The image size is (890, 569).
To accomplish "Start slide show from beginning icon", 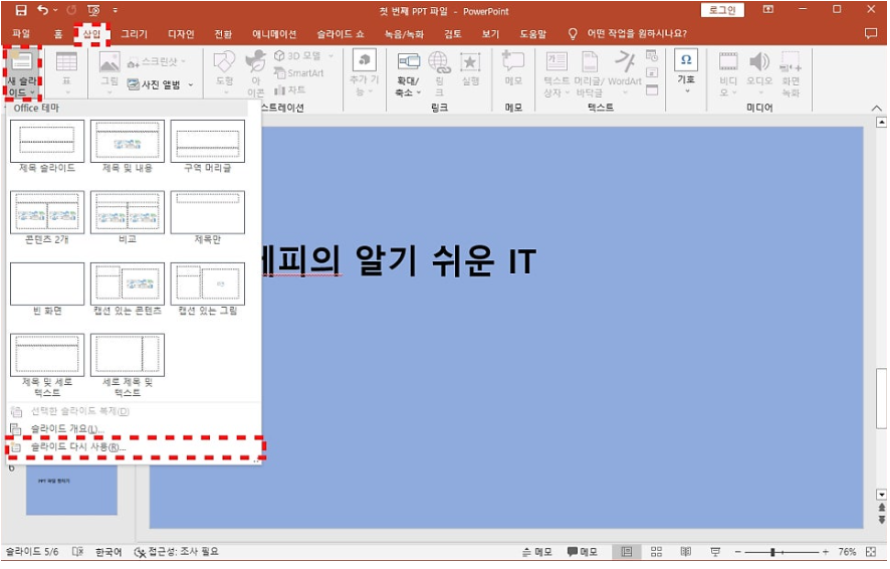I will pos(94,10).
